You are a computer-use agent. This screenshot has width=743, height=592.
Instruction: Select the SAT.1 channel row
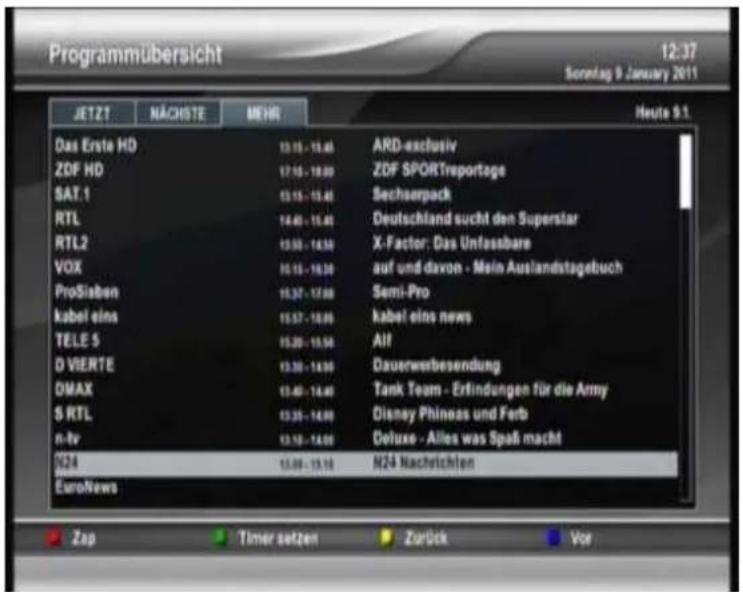click(x=365, y=194)
